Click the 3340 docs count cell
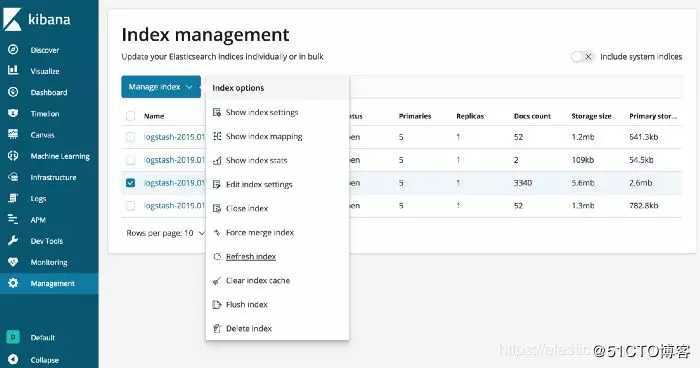Screen dimensions: 700x368 523,183
